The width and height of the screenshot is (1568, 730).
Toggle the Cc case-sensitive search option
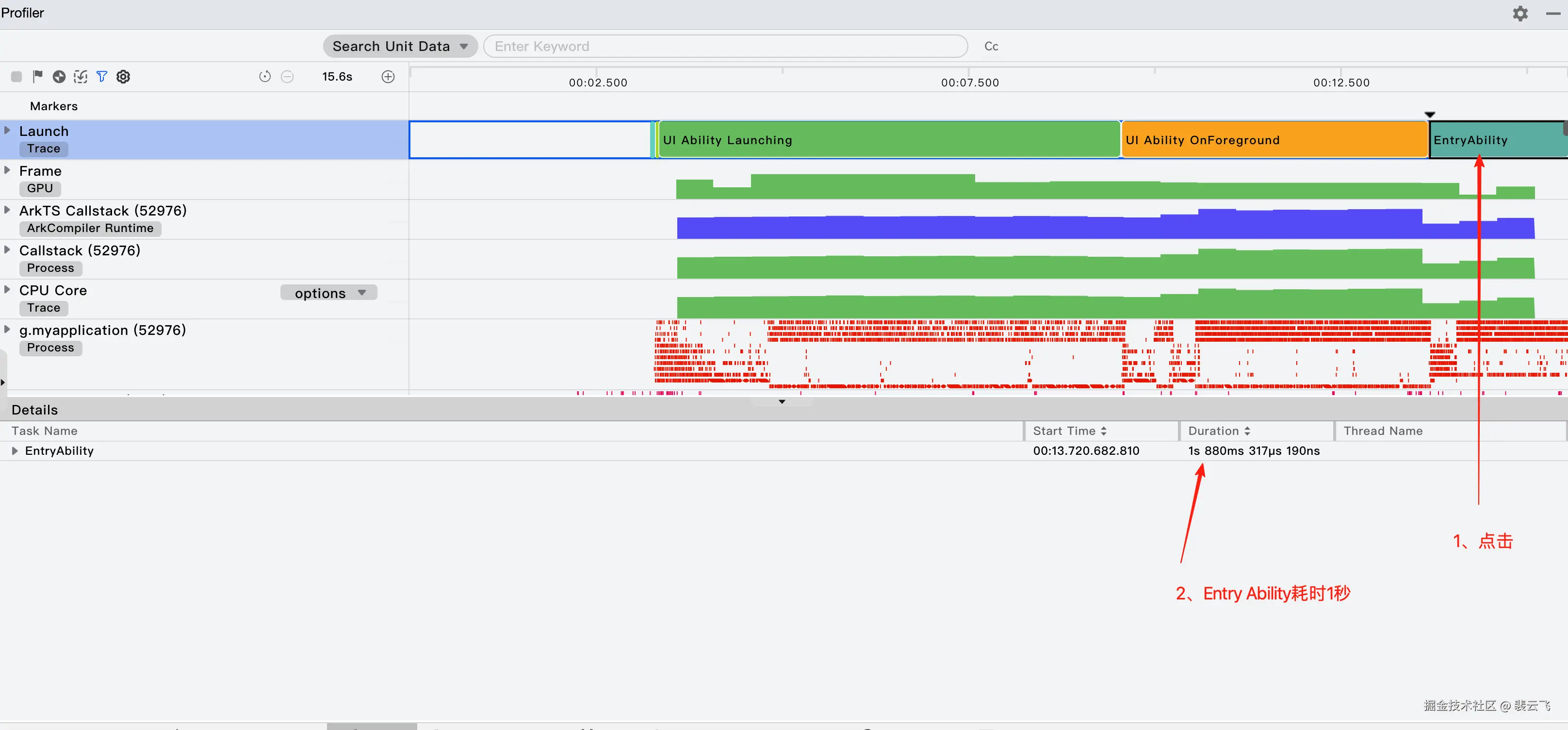pos(991,46)
